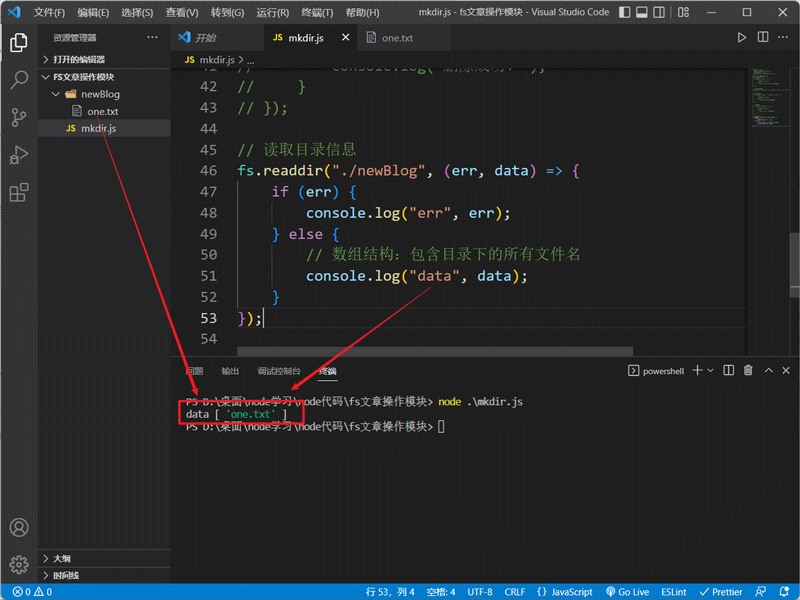Click ESLint status bar item

tap(673, 592)
